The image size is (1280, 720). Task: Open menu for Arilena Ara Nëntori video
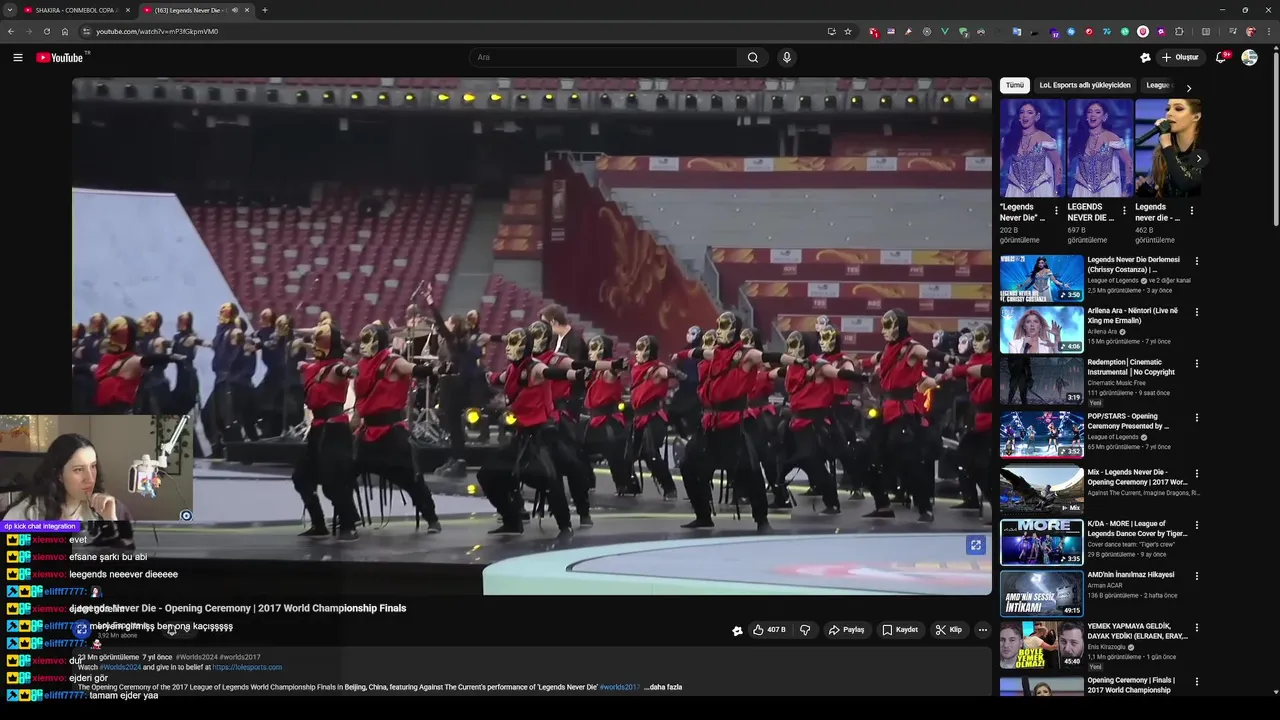point(1196,313)
